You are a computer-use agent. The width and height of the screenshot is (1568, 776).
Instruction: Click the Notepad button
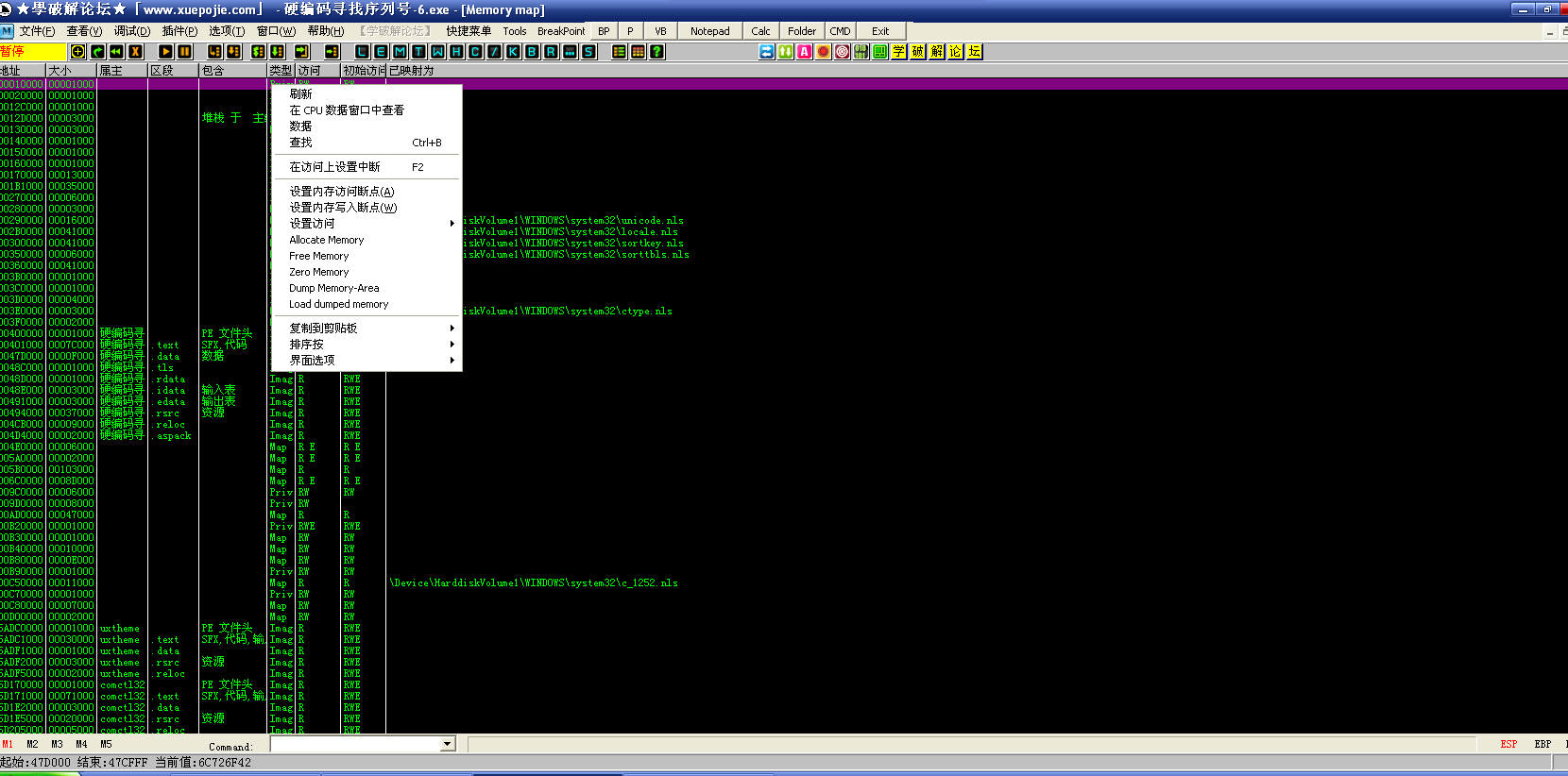[x=710, y=31]
